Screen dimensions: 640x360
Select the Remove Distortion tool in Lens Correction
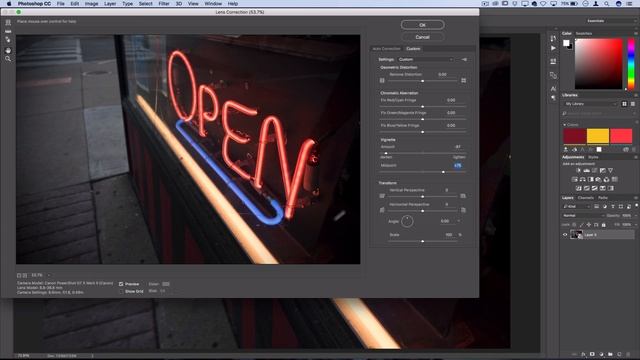8,22
